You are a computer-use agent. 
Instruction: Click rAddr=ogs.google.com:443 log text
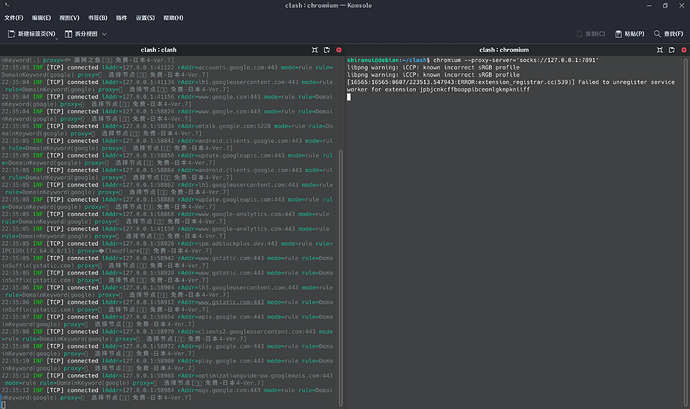tap(219, 391)
